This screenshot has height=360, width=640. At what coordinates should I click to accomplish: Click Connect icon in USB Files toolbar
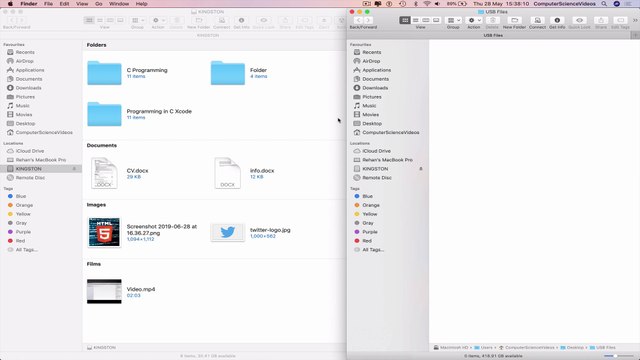[538, 20]
